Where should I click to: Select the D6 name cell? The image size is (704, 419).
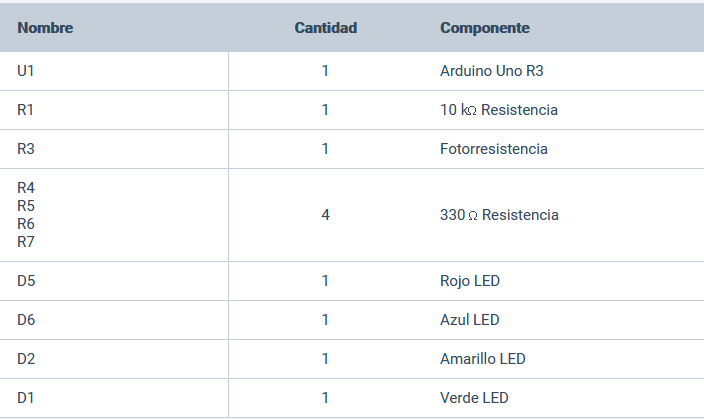pos(27,320)
